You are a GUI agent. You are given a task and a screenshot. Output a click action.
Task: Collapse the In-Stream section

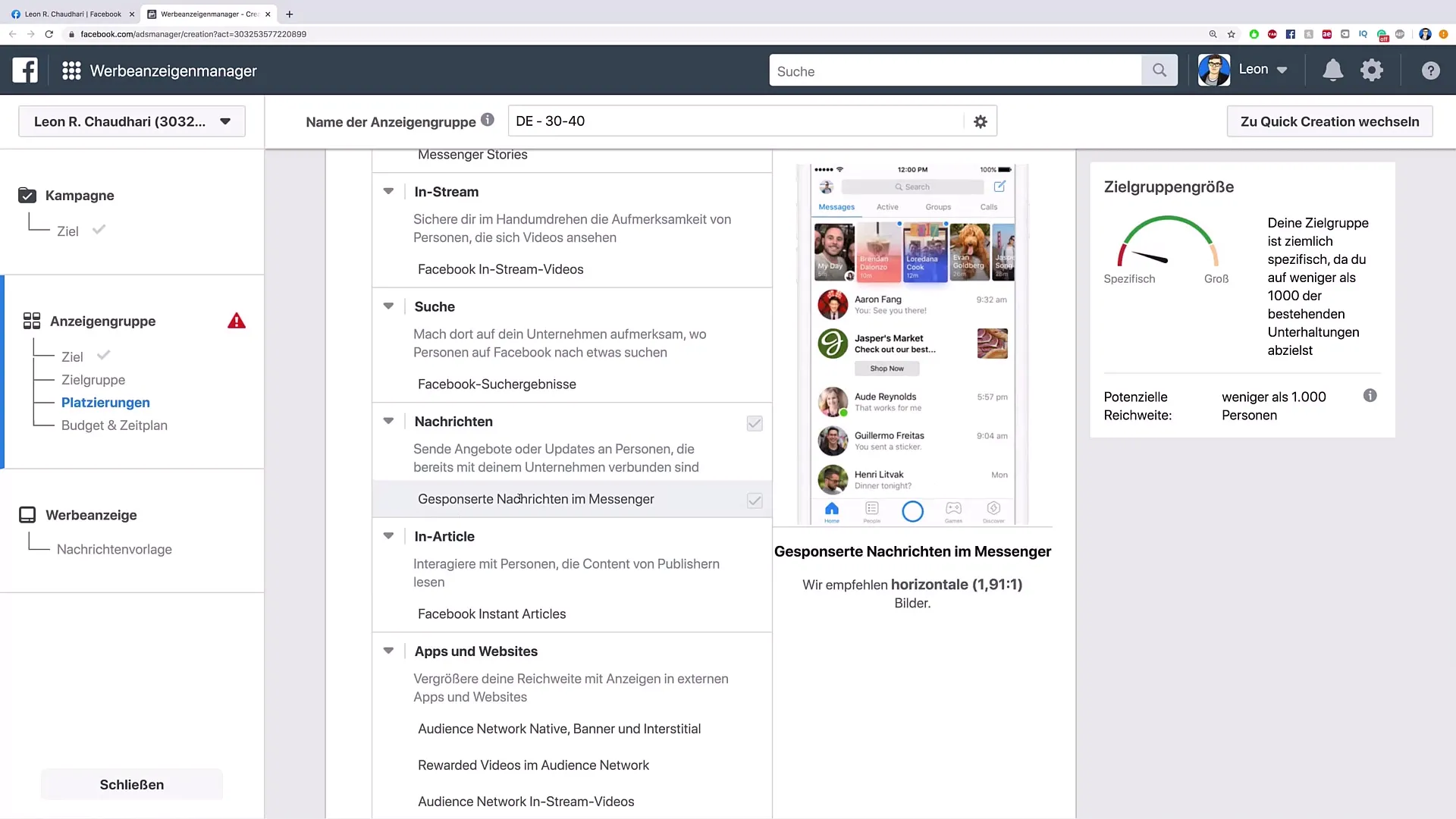pos(388,191)
